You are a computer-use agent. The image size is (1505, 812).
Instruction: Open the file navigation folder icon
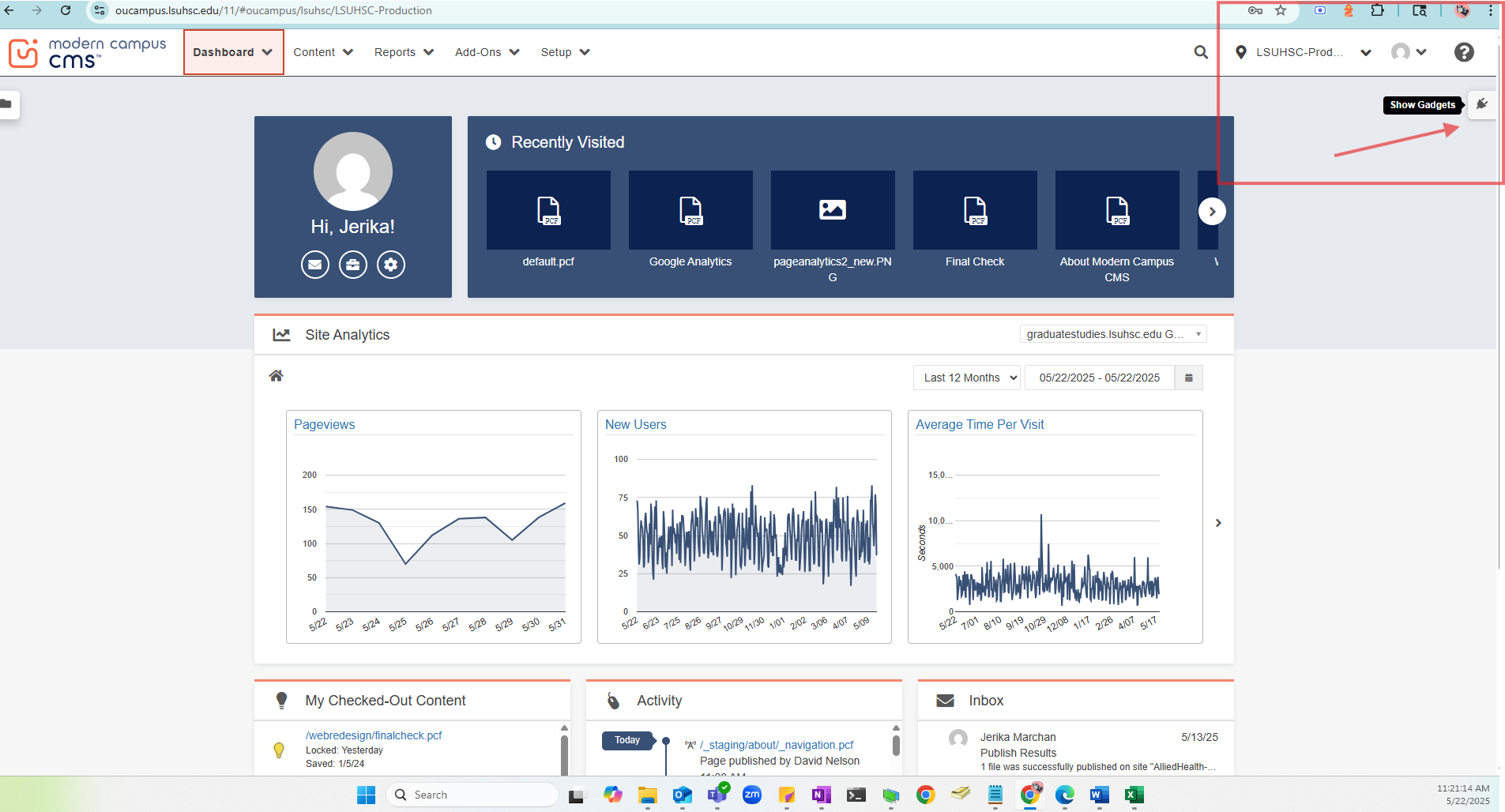pyautogui.click(x=7, y=104)
